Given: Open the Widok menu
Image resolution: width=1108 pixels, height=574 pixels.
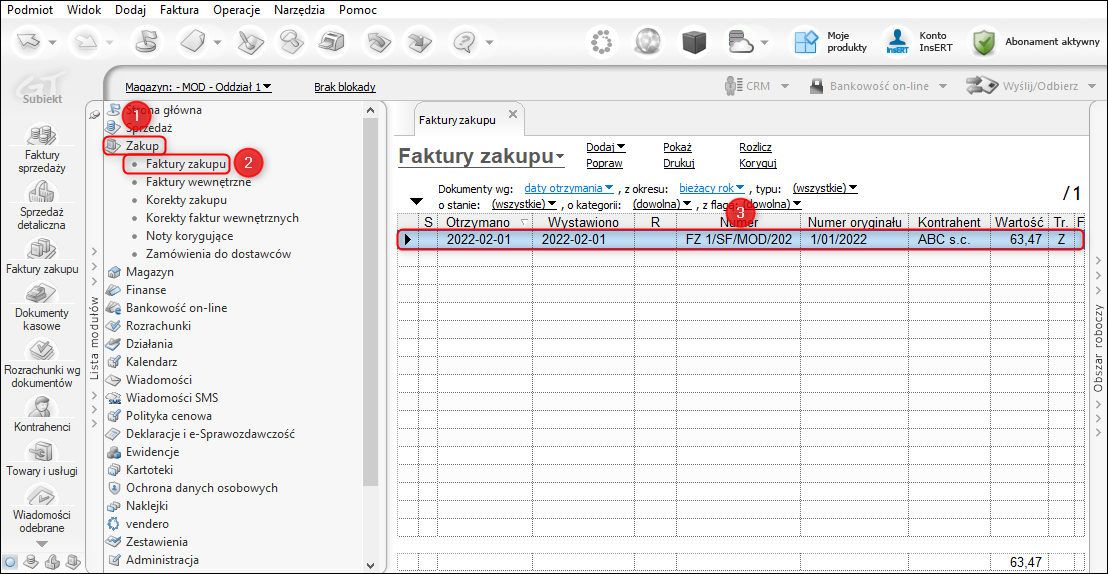Looking at the screenshot, I should click(x=84, y=10).
